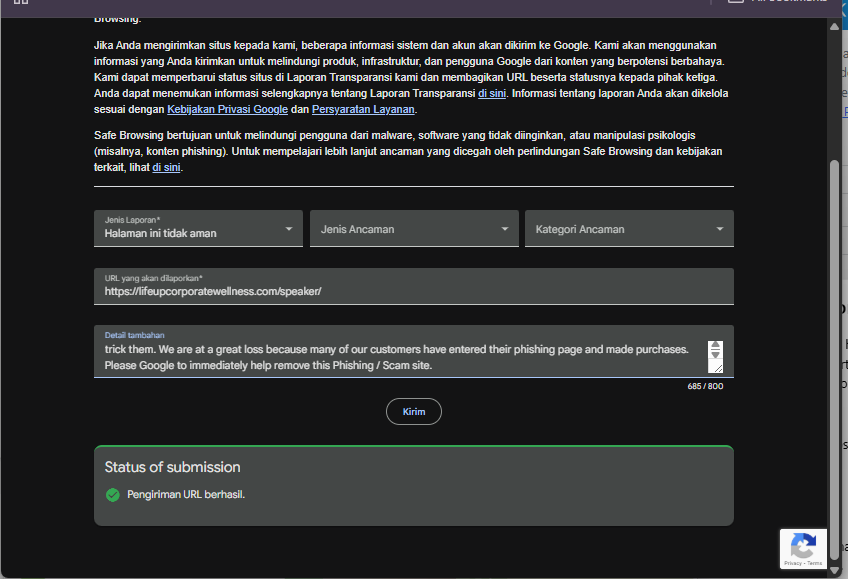This screenshot has width=848, height=579.
Task: Click the 'Pengiriman URL berhasil.' message
Action: [186, 495]
